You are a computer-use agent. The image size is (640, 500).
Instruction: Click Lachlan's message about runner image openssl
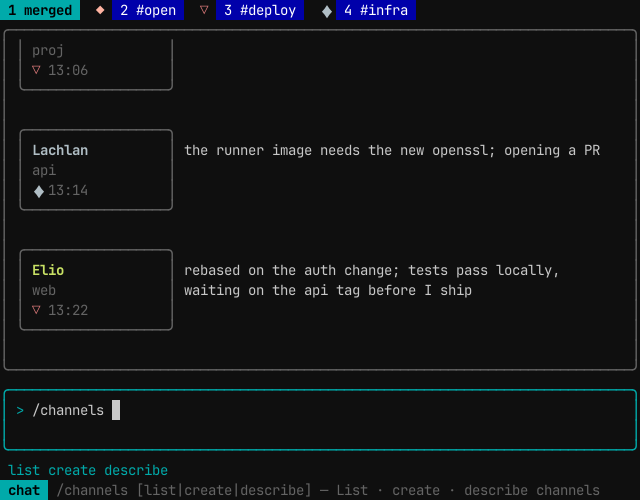[392, 151]
